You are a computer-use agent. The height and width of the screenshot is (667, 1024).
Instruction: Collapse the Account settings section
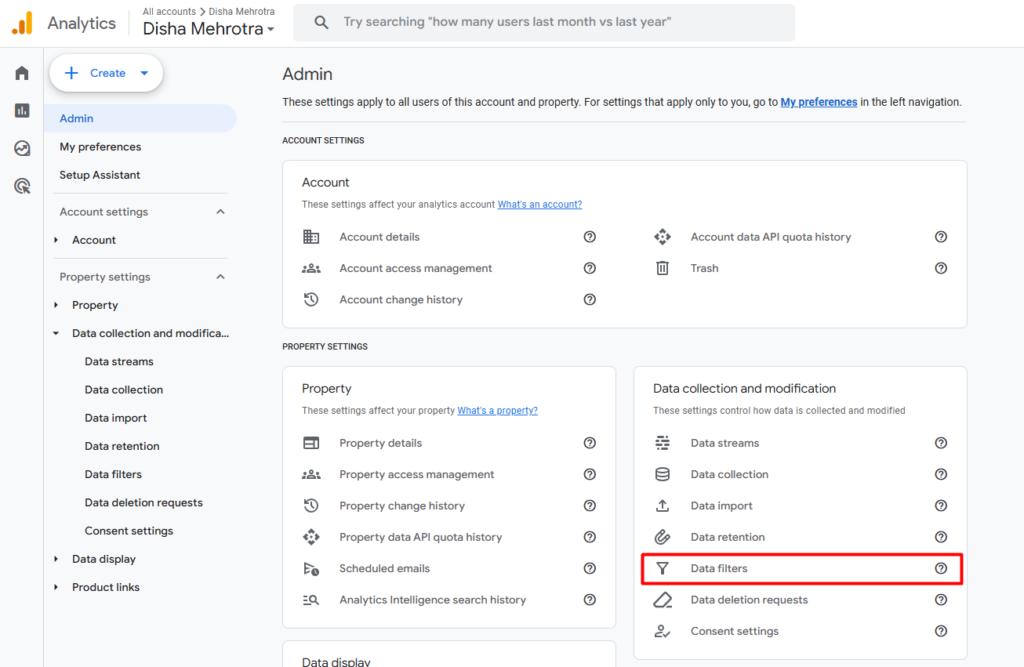click(x=220, y=212)
